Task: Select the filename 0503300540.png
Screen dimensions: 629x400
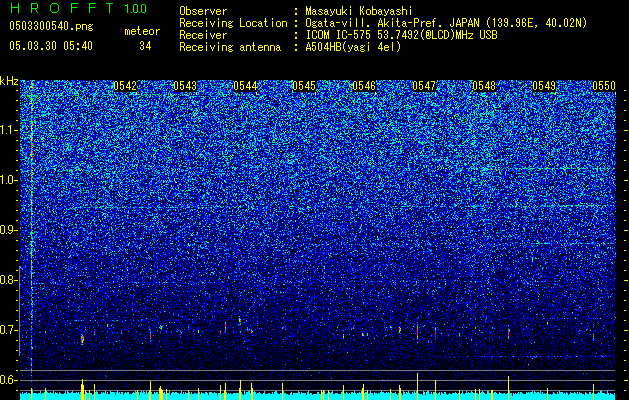Action: tap(51, 26)
